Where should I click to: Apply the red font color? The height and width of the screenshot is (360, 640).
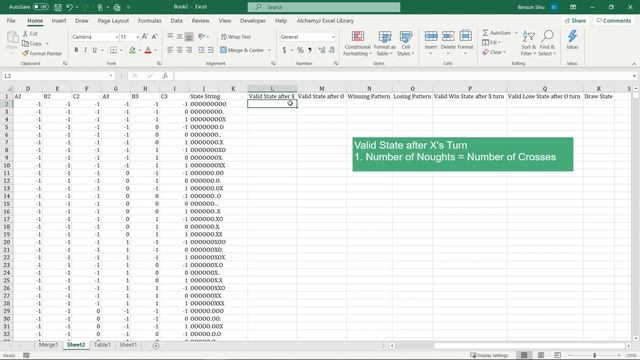click(148, 50)
